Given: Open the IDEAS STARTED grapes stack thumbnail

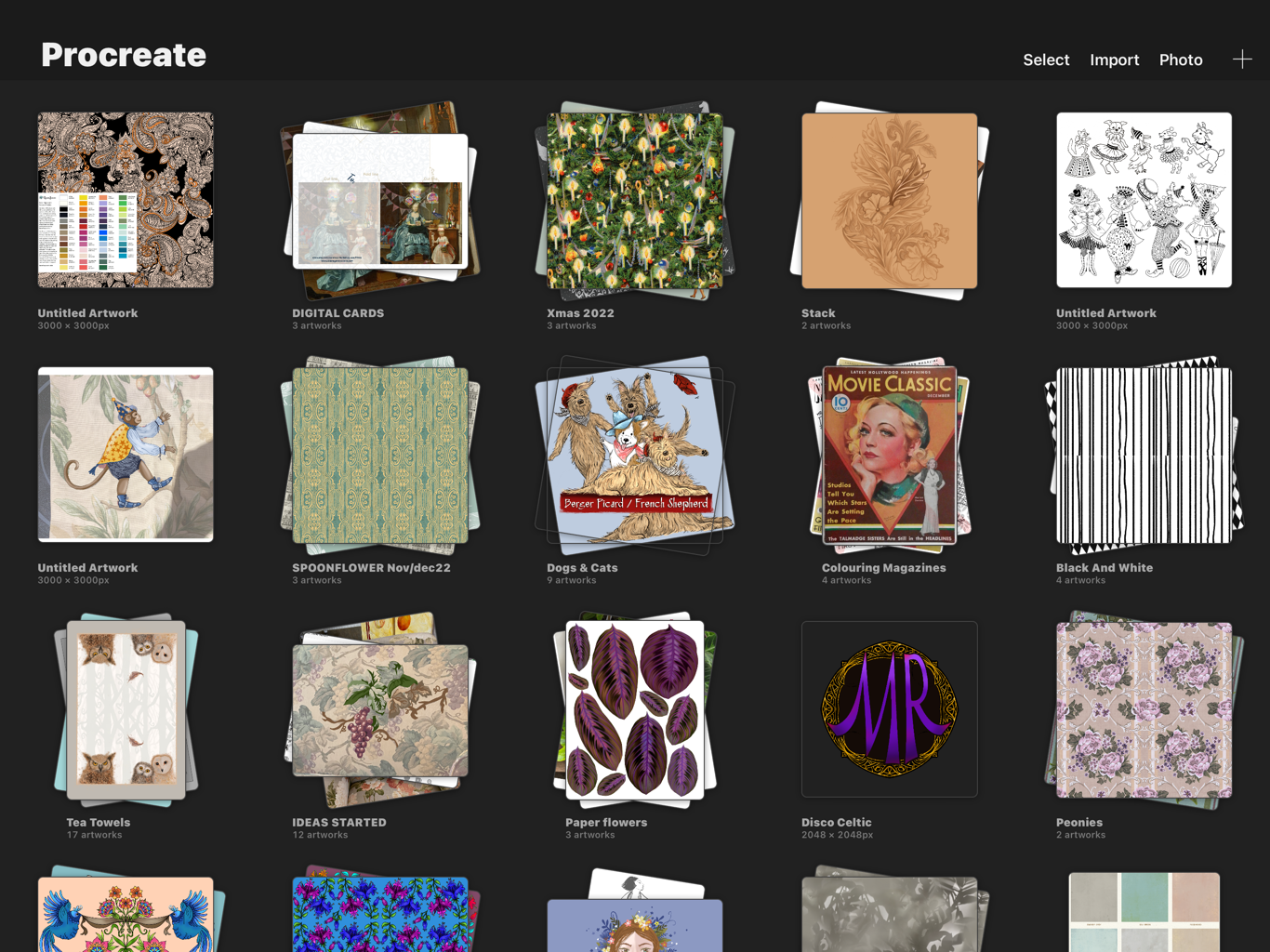Looking at the screenshot, I should point(380,709).
